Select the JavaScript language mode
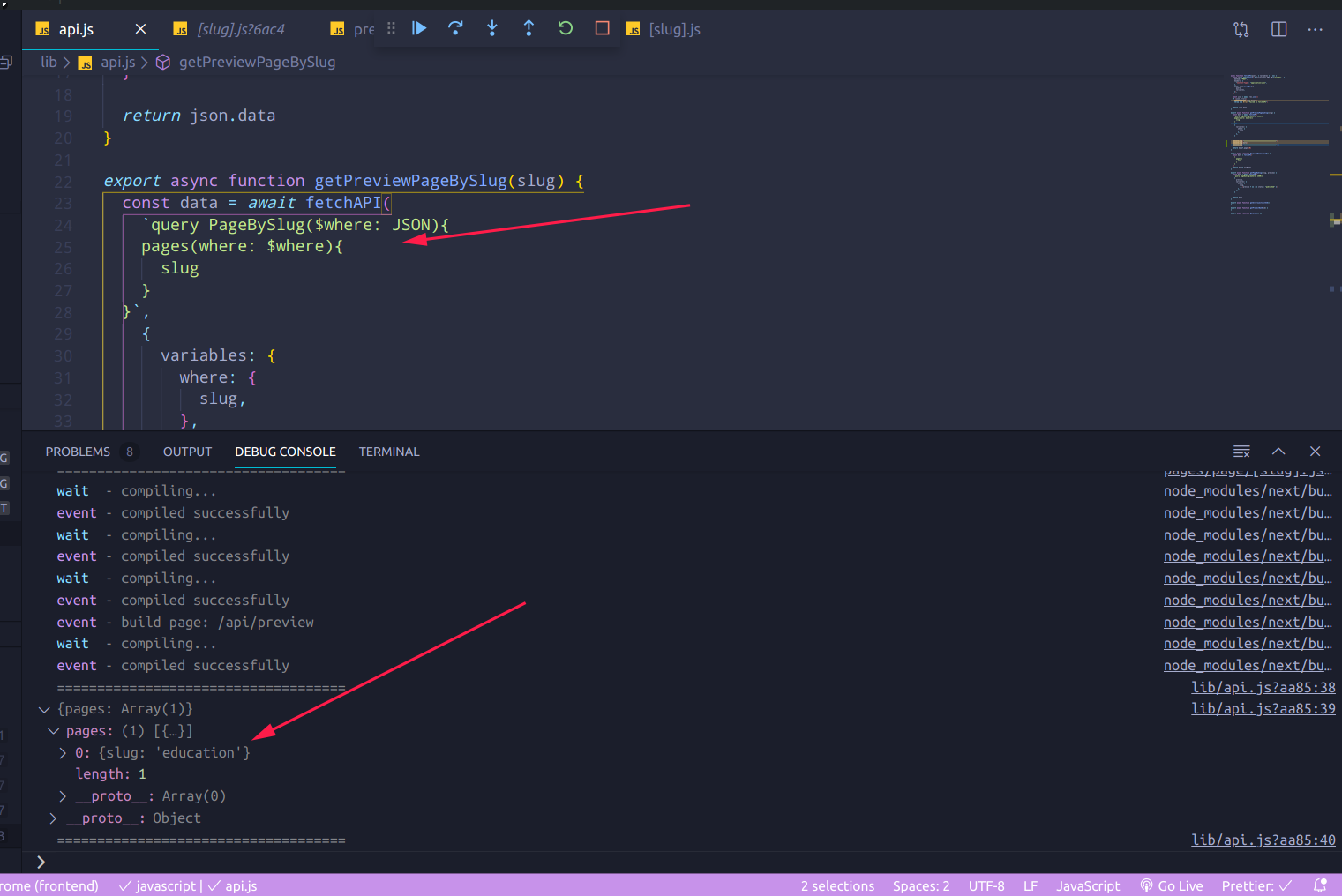 (x=1088, y=885)
